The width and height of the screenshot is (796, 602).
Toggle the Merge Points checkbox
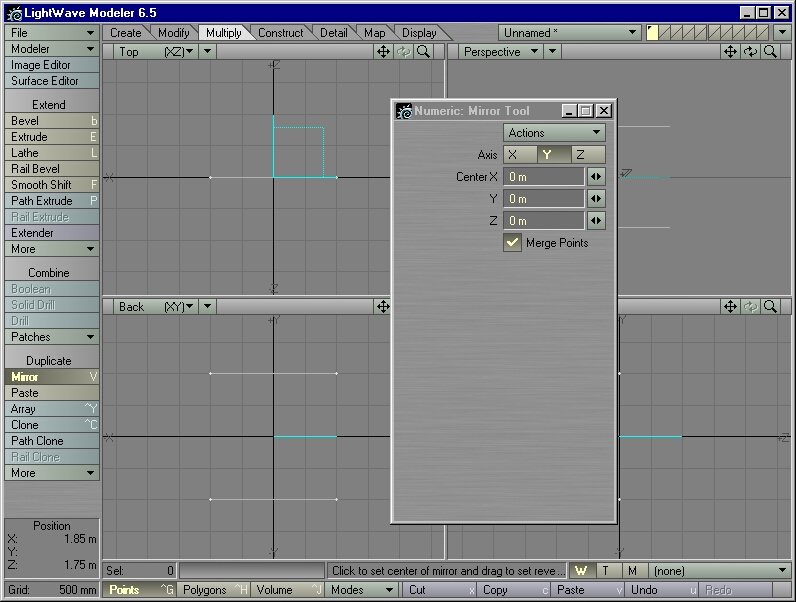click(512, 243)
